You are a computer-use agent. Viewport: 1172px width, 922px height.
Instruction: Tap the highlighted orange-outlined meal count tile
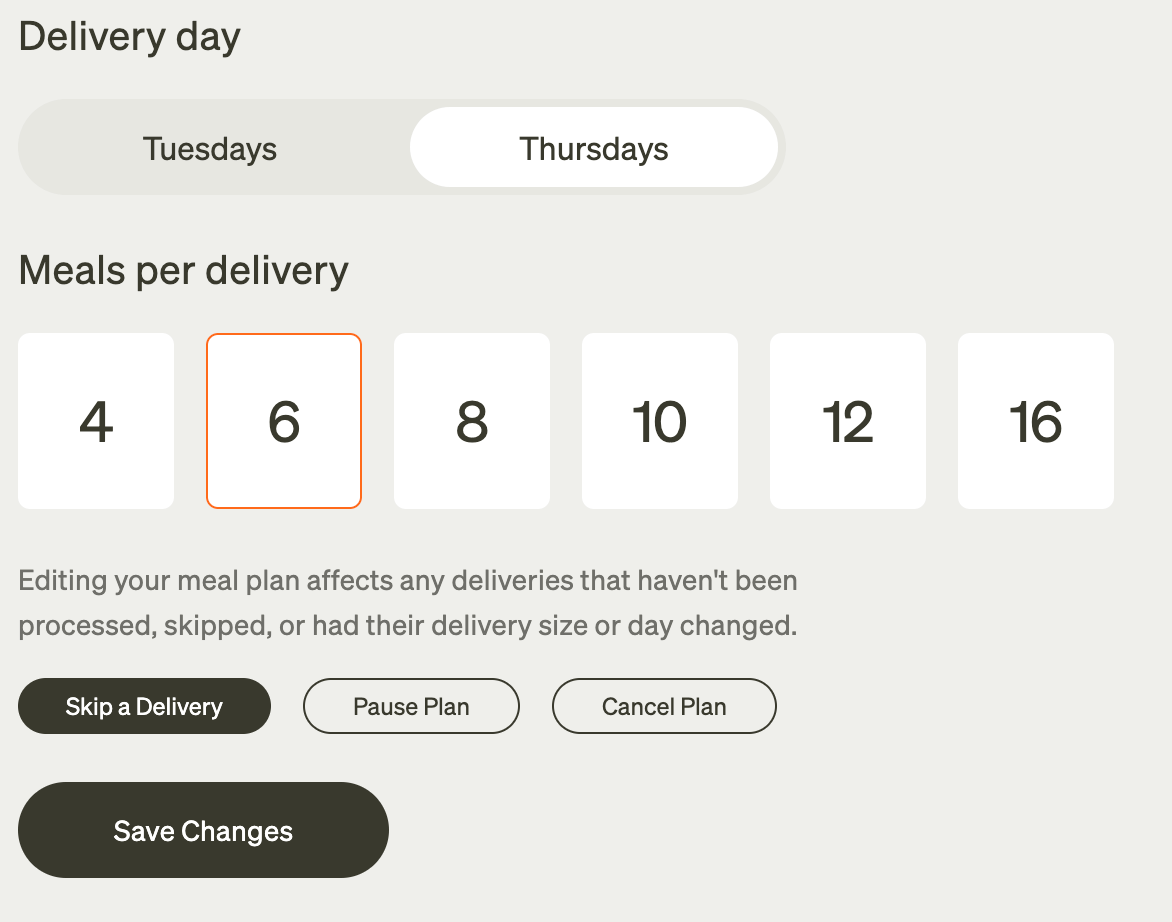[x=284, y=421]
